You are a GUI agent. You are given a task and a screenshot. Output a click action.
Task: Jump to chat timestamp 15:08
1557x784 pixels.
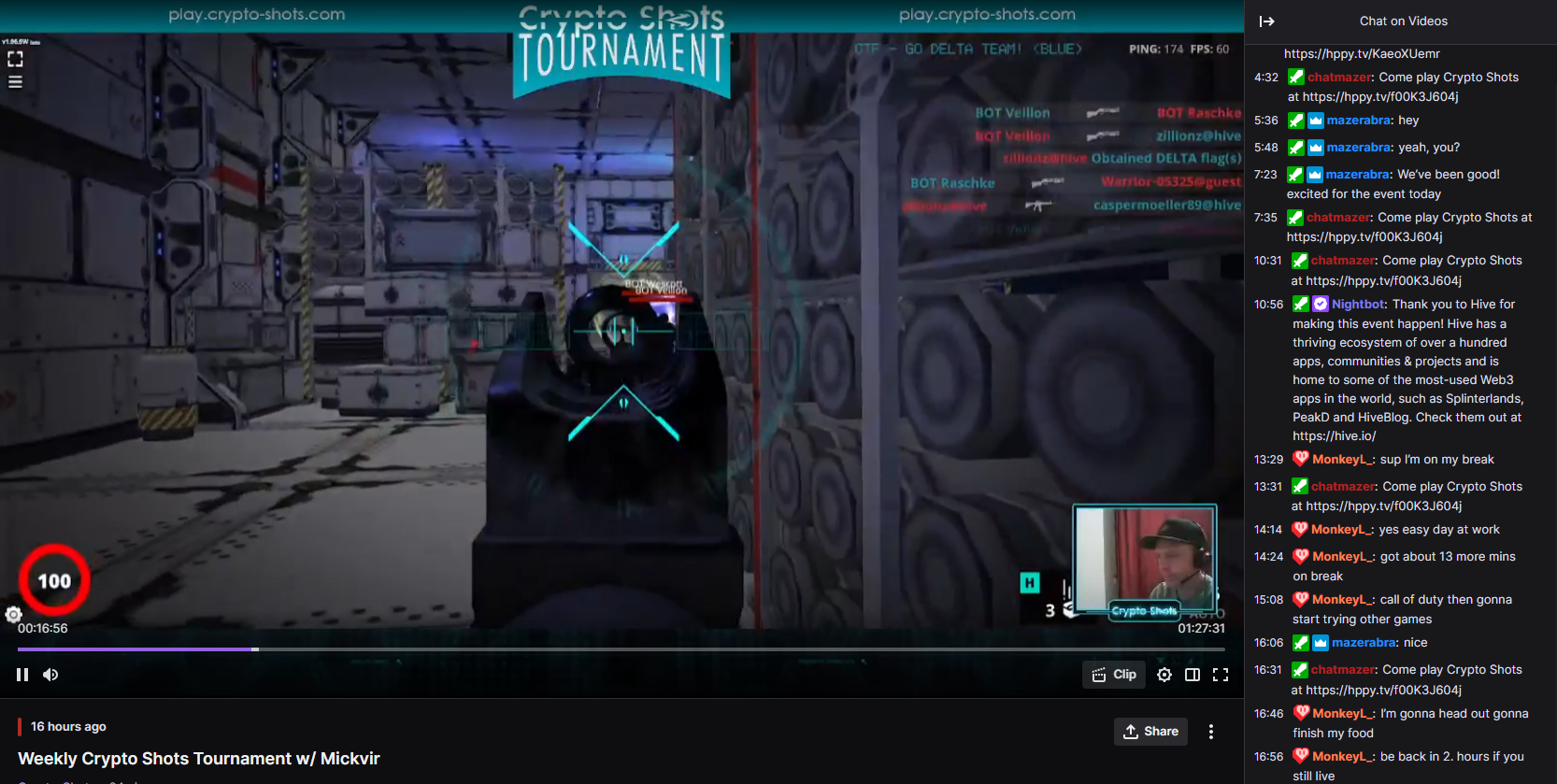[1268, 600]
